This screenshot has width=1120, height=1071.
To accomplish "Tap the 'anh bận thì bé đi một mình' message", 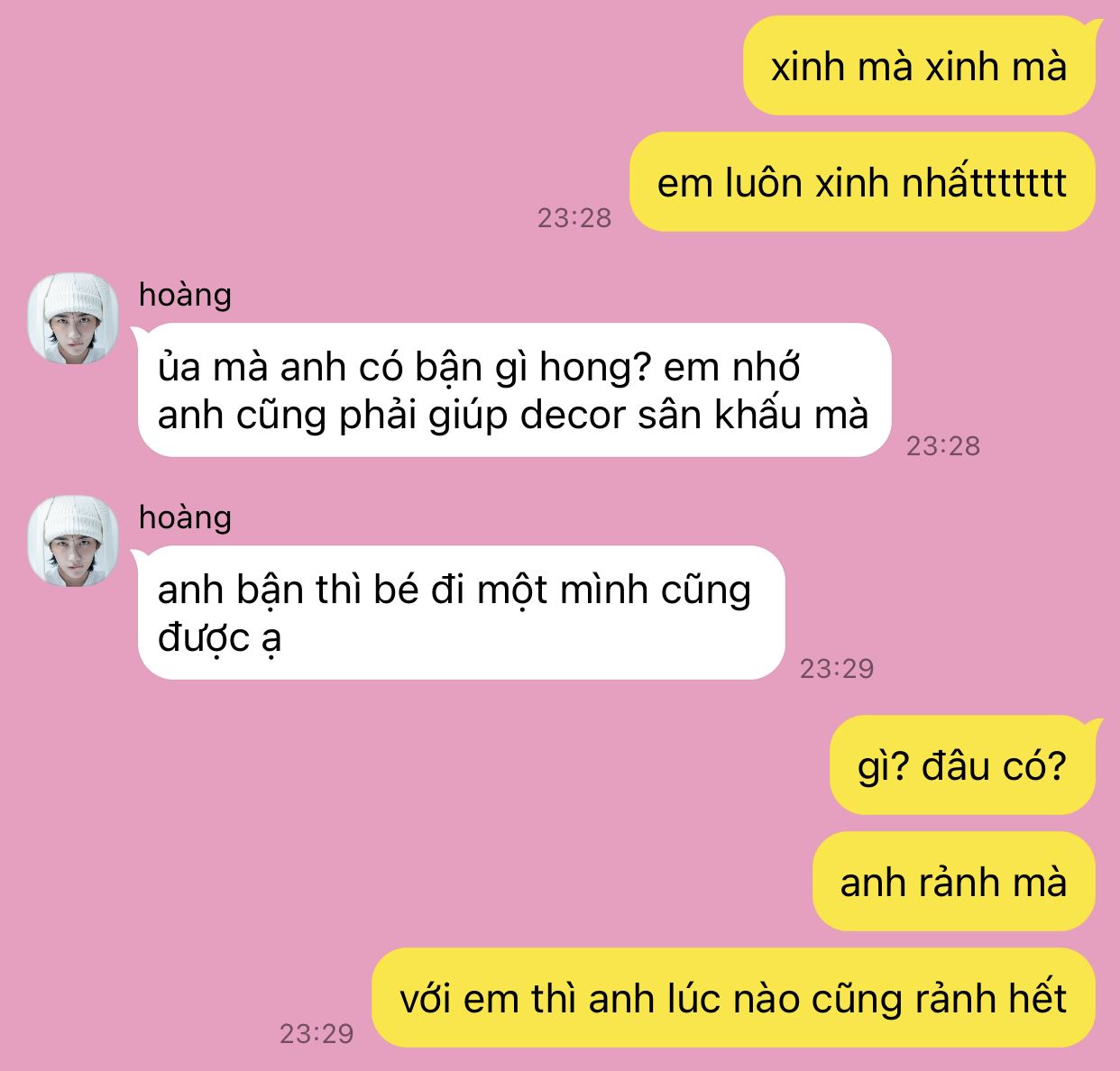I will coord(459,613).
